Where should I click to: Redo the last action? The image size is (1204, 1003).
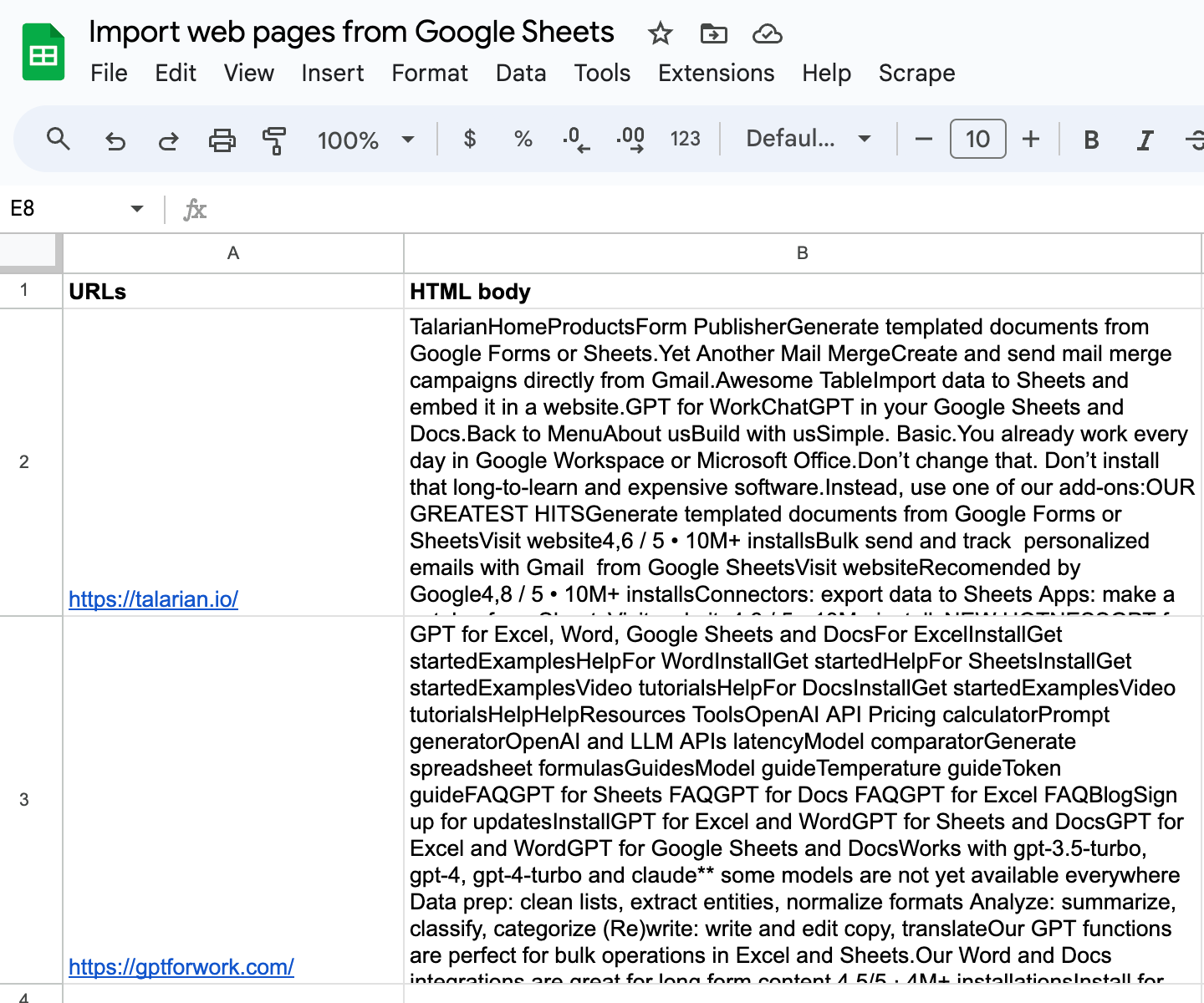tap(168, 140)
